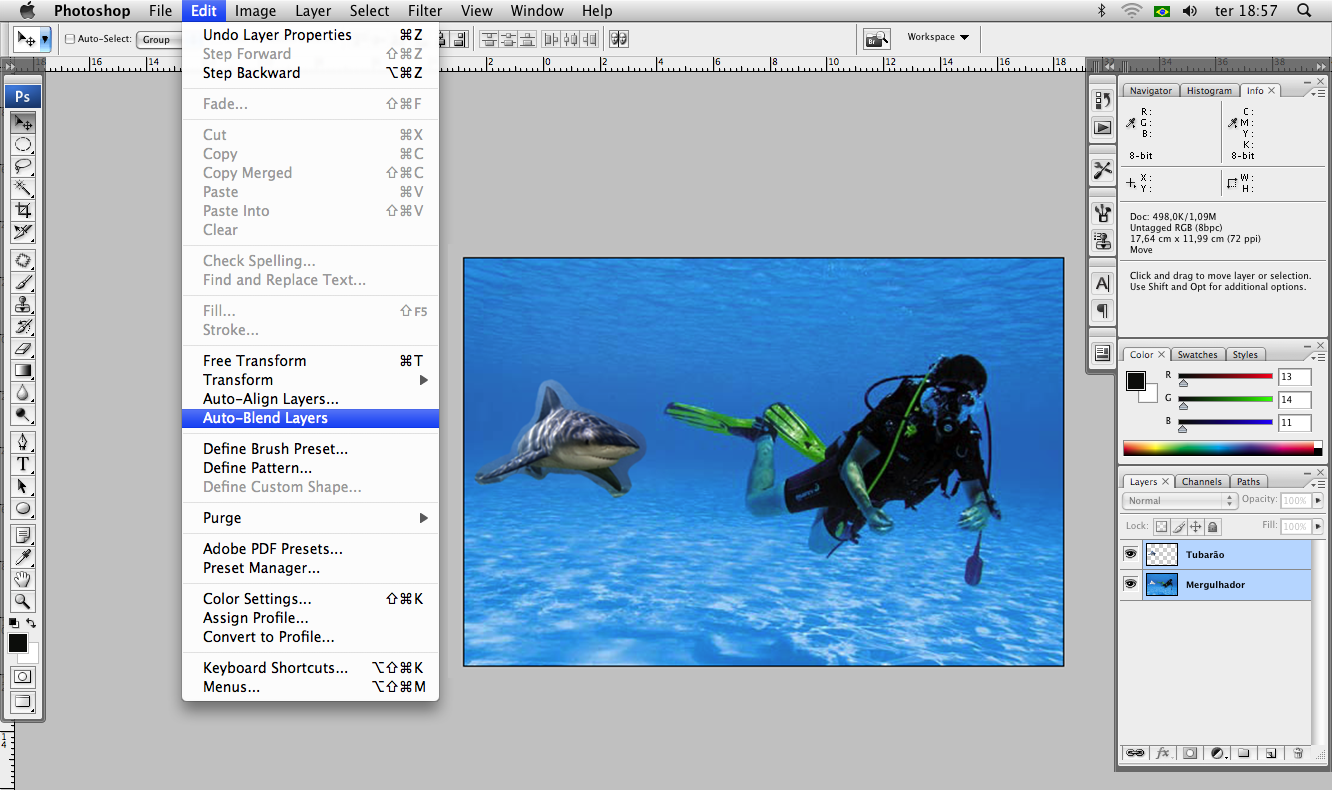Click the red value input field
Image resolution: width=1332 pixels, height=790 pixels.
coord(1293,377)
